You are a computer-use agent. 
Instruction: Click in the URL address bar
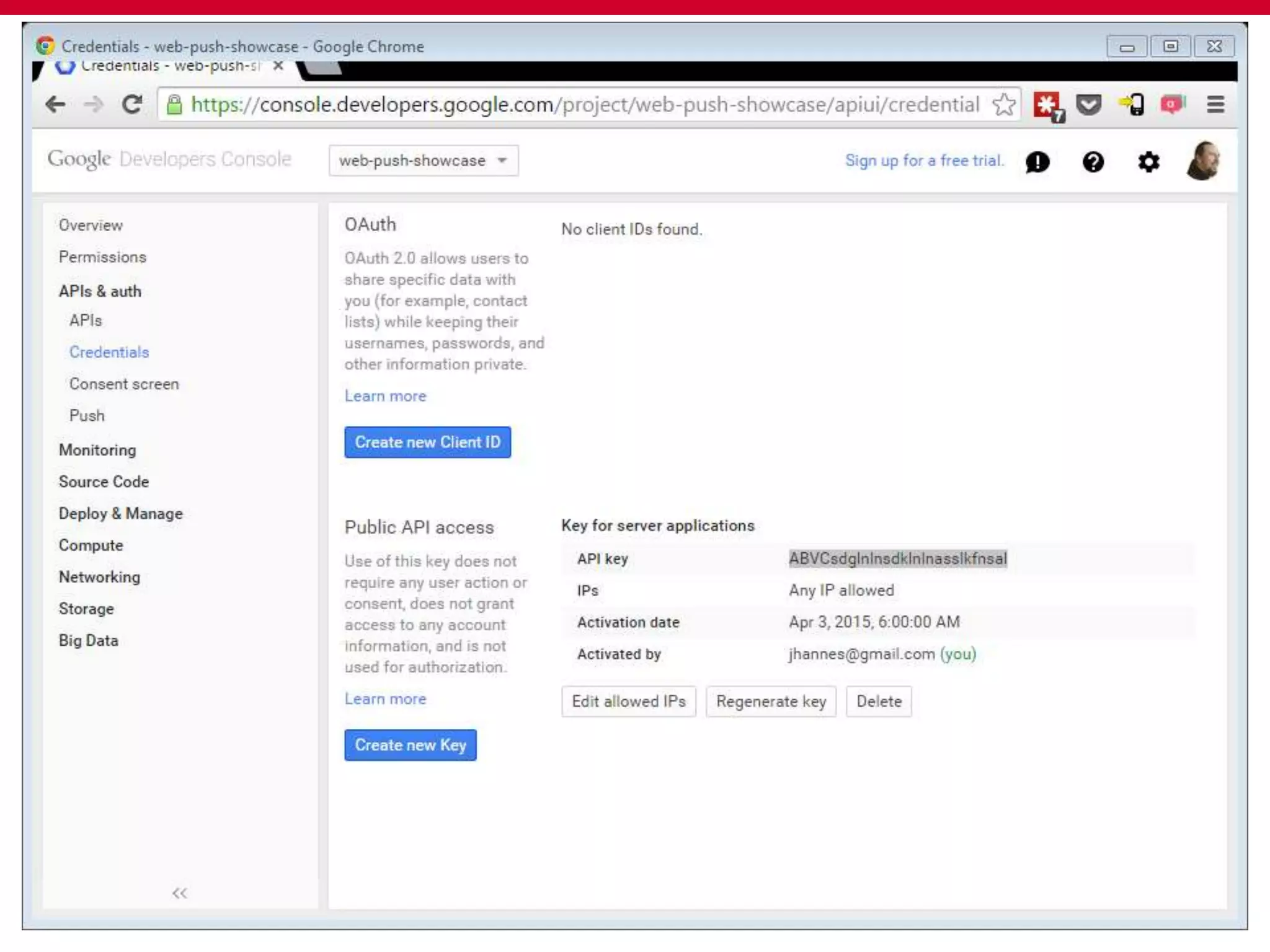583,104
